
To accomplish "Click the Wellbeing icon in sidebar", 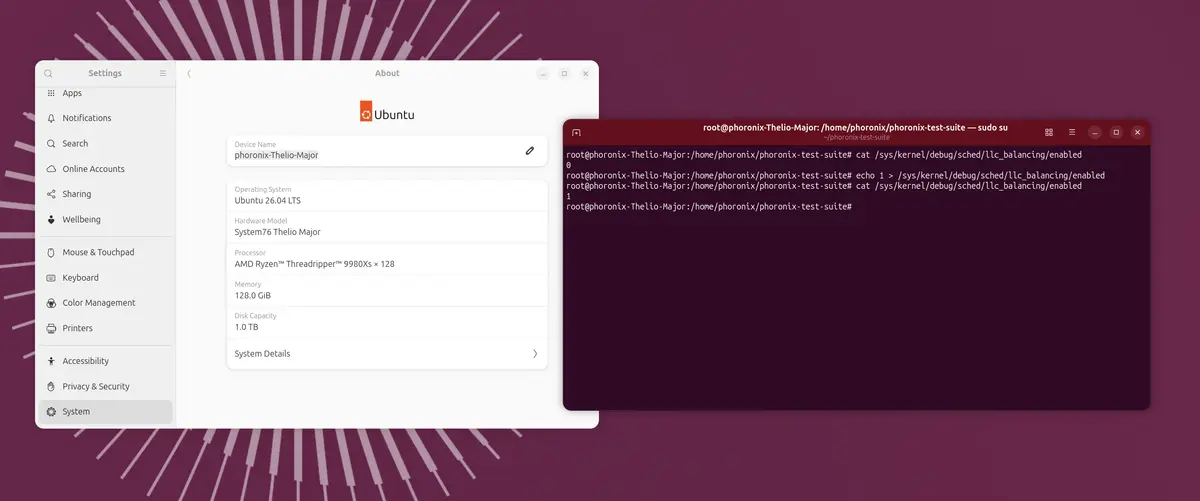I will click(52, 219).
